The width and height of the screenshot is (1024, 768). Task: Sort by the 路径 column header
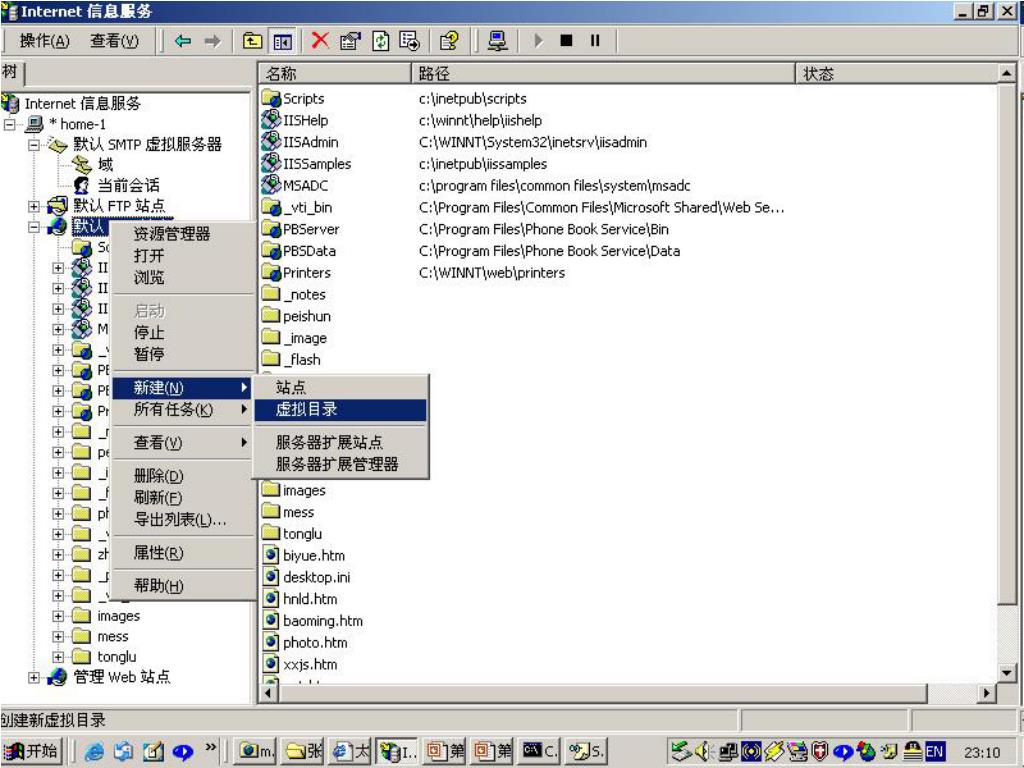click(x=603, y=73)
